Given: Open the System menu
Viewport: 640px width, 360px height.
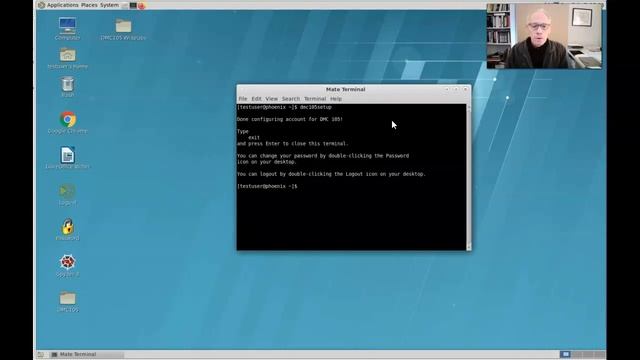Looking at the screenshot, I should click(x=109, y=5).
